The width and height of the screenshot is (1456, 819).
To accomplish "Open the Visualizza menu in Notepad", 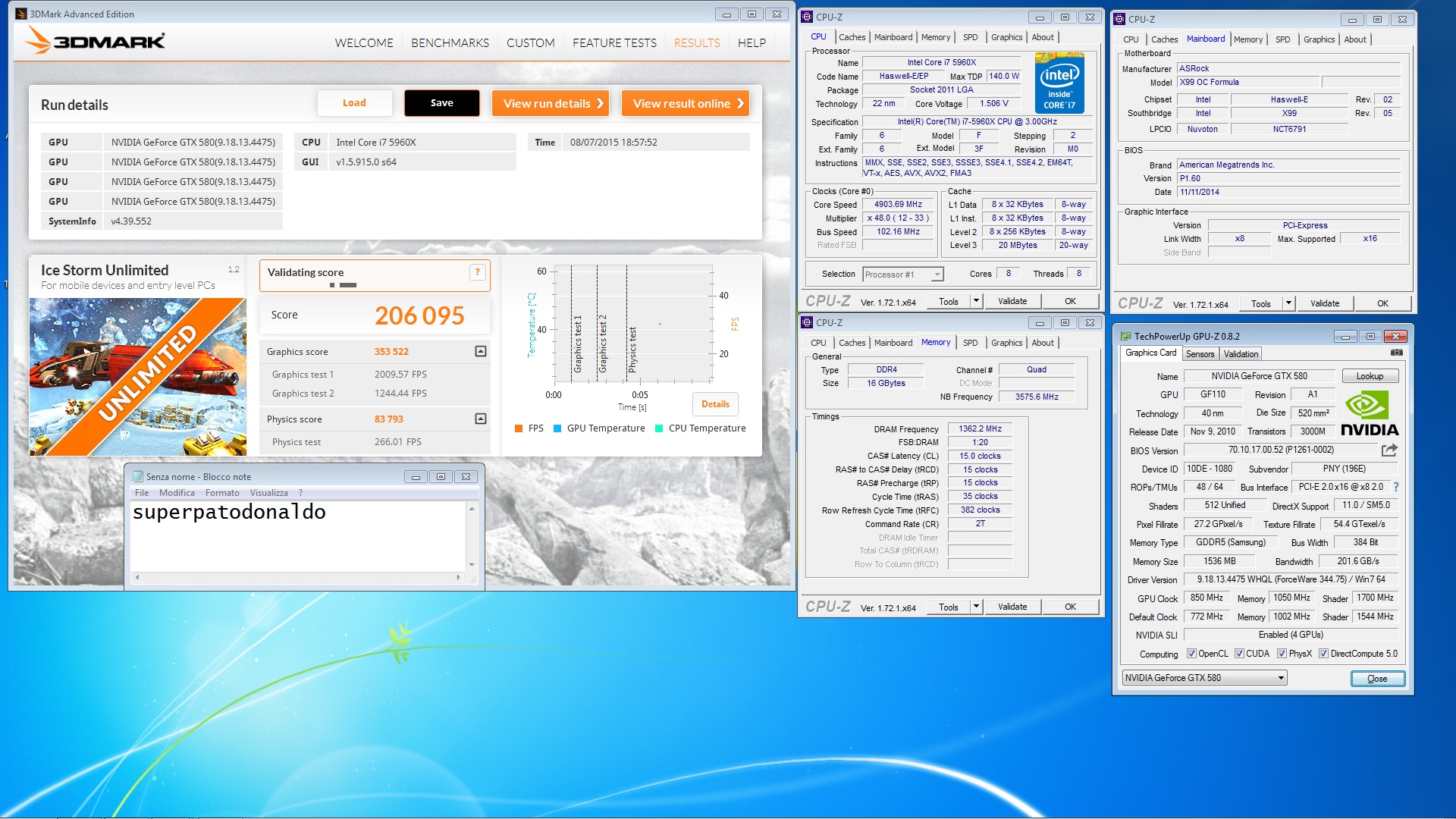I will coord(269,493).
